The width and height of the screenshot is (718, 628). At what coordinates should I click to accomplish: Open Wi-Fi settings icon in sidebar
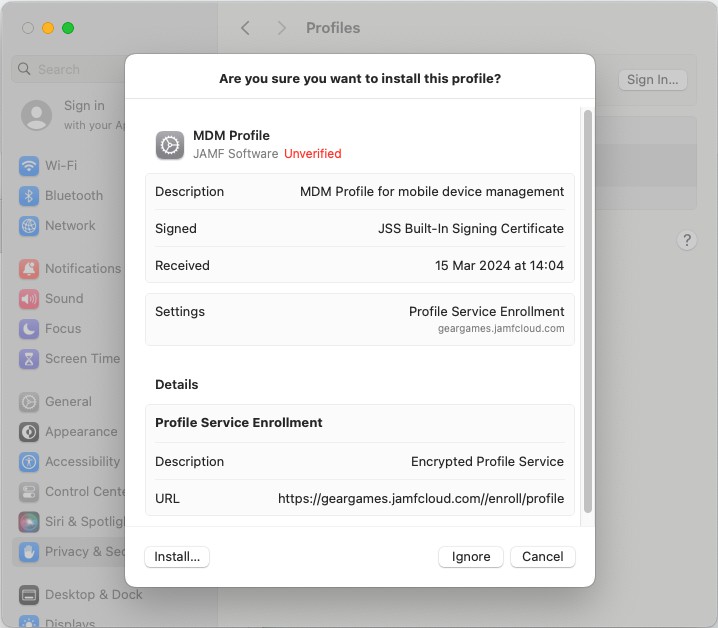29,166
